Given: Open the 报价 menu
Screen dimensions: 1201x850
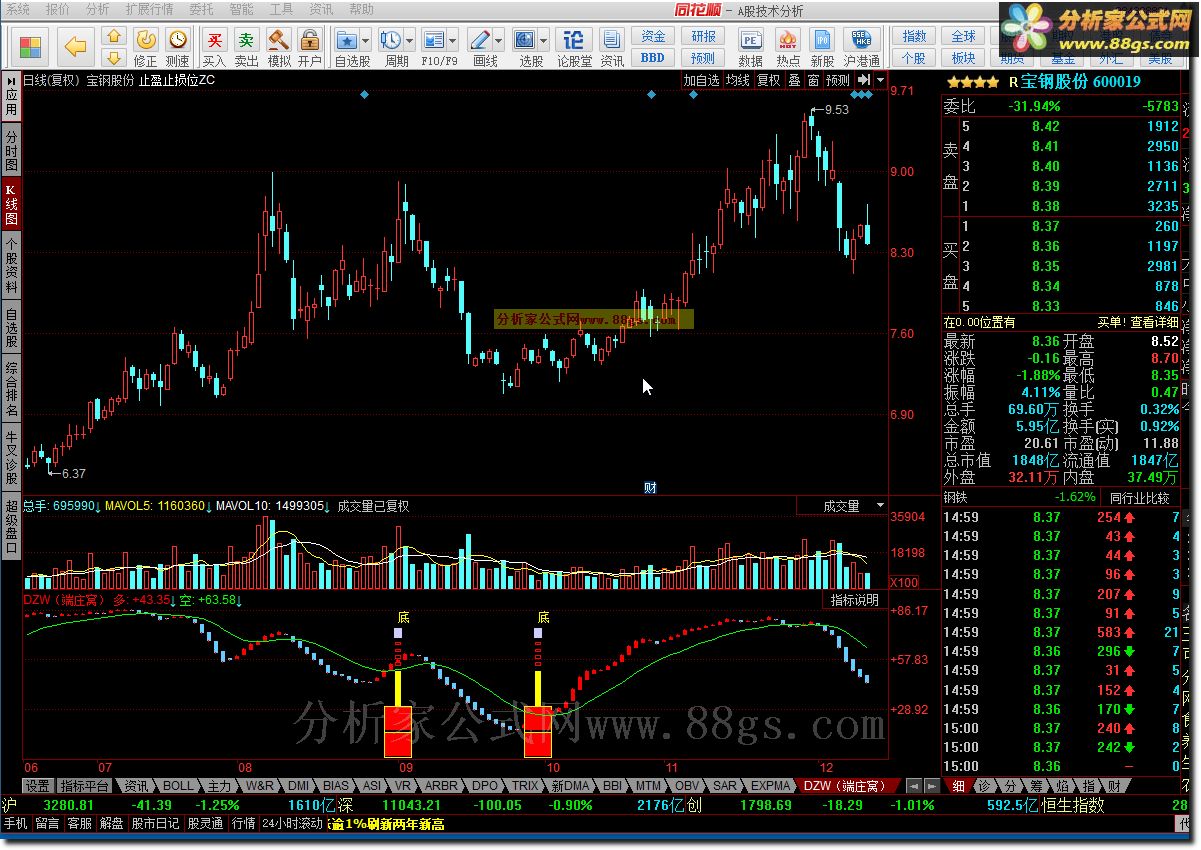Looking at the screenshot, I should tap(58, 8).
